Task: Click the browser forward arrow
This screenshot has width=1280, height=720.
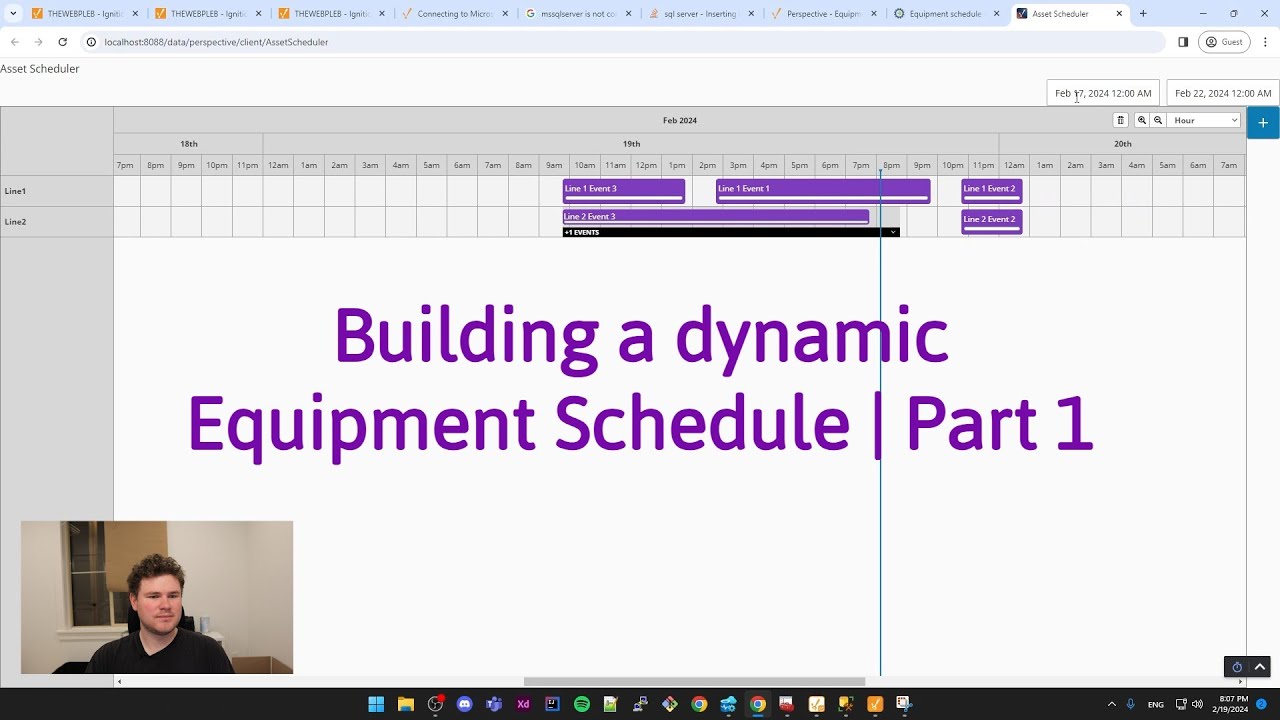Action: click(x=38, y=42)
